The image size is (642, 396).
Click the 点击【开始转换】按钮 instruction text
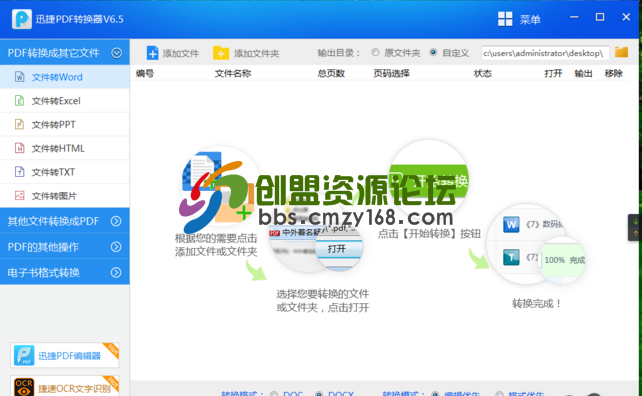[429, 233]
